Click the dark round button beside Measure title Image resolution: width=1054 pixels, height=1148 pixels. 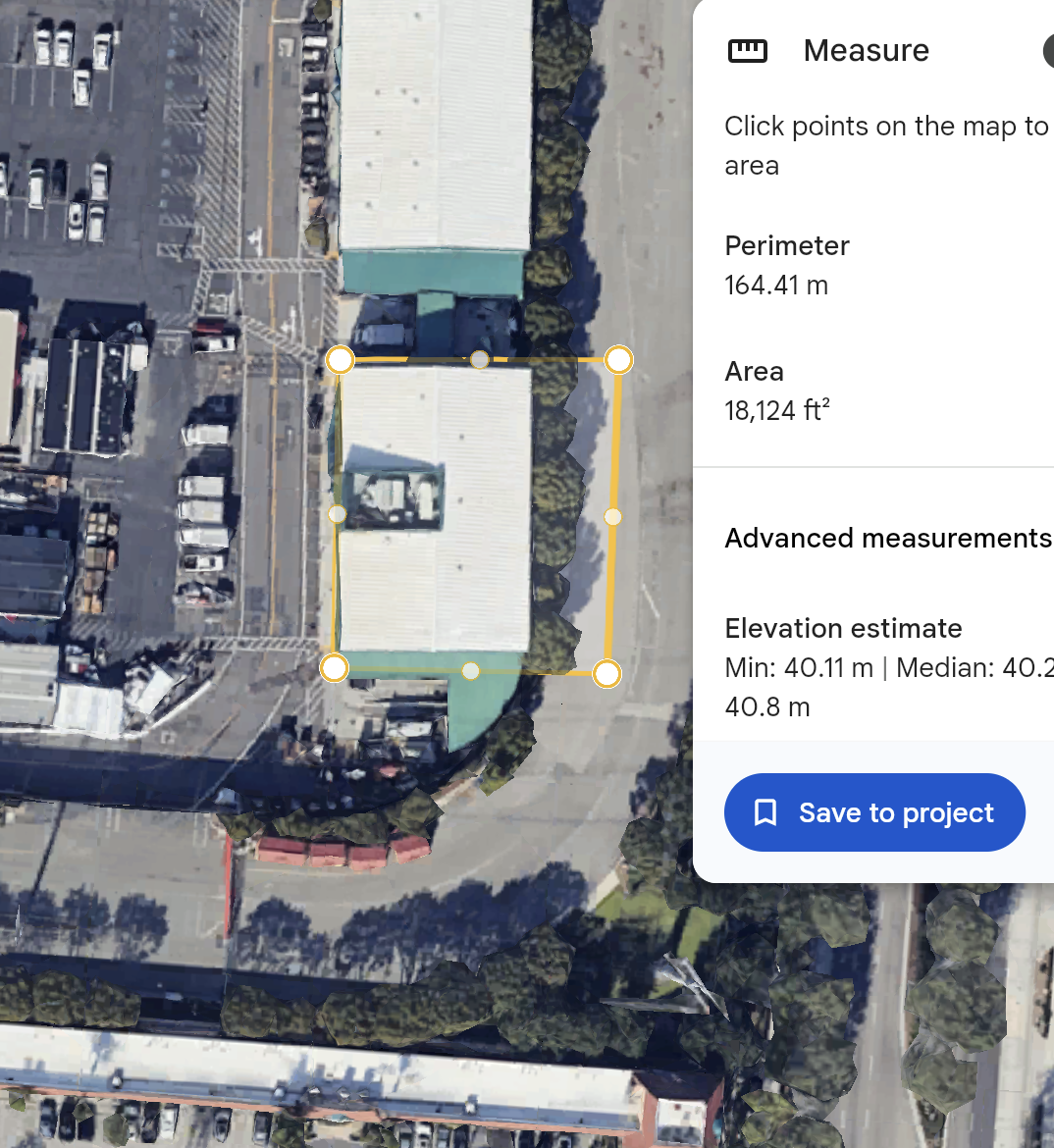[1048, 51]
